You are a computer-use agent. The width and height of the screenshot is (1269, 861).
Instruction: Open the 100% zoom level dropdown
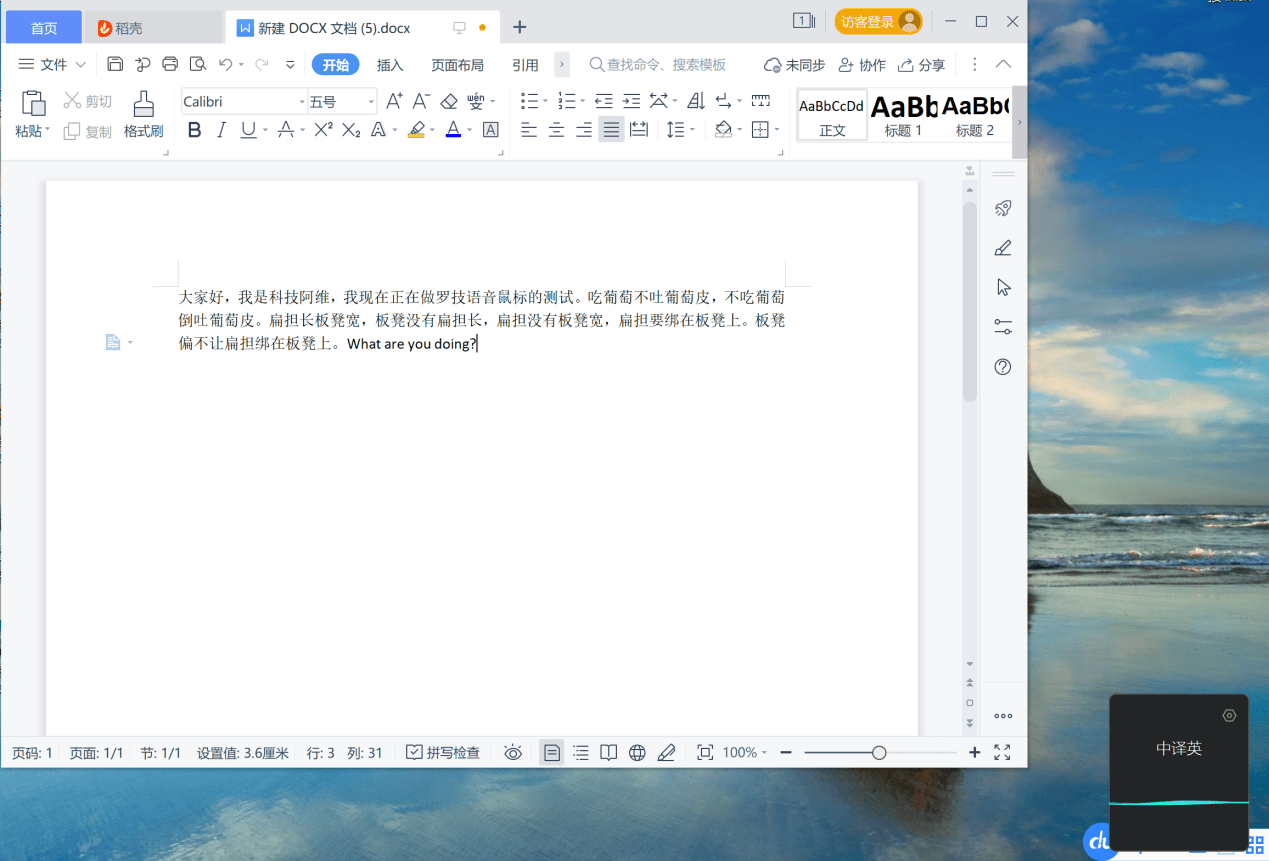click(745, 753)
